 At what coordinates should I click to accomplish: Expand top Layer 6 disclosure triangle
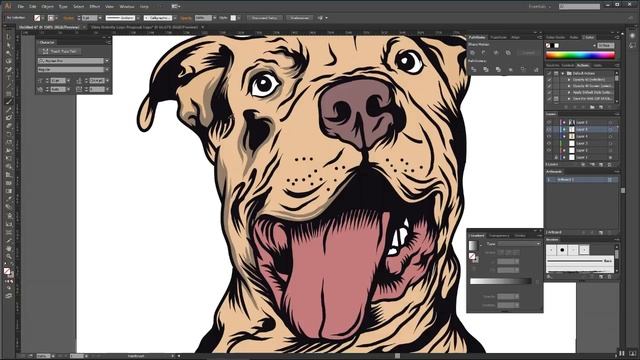point(565,122)
